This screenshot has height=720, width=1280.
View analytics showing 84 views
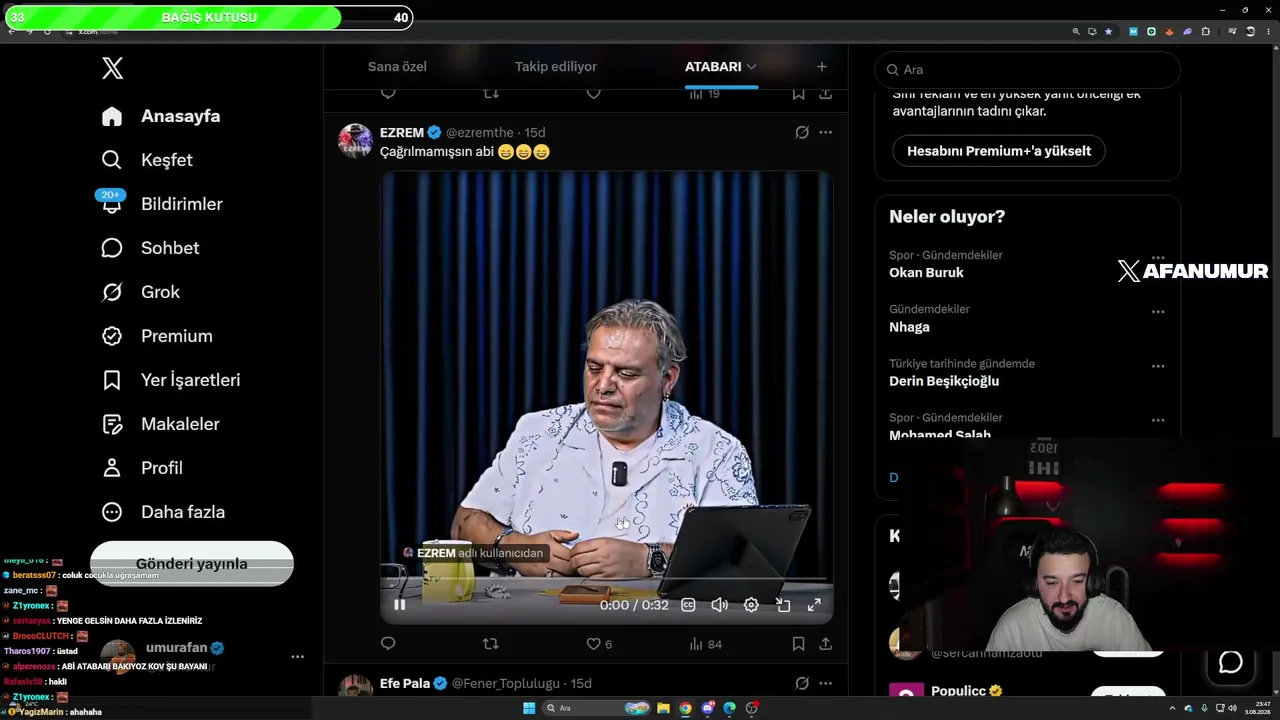pyautogui.click(x=706, y=644)
